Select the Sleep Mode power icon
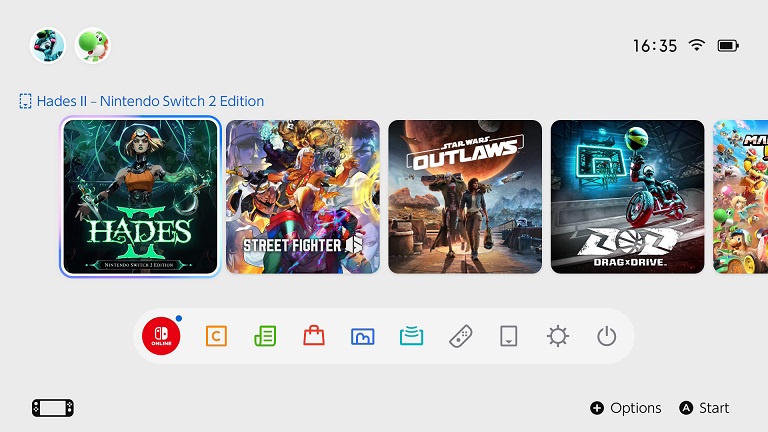 tap(606, 336)
